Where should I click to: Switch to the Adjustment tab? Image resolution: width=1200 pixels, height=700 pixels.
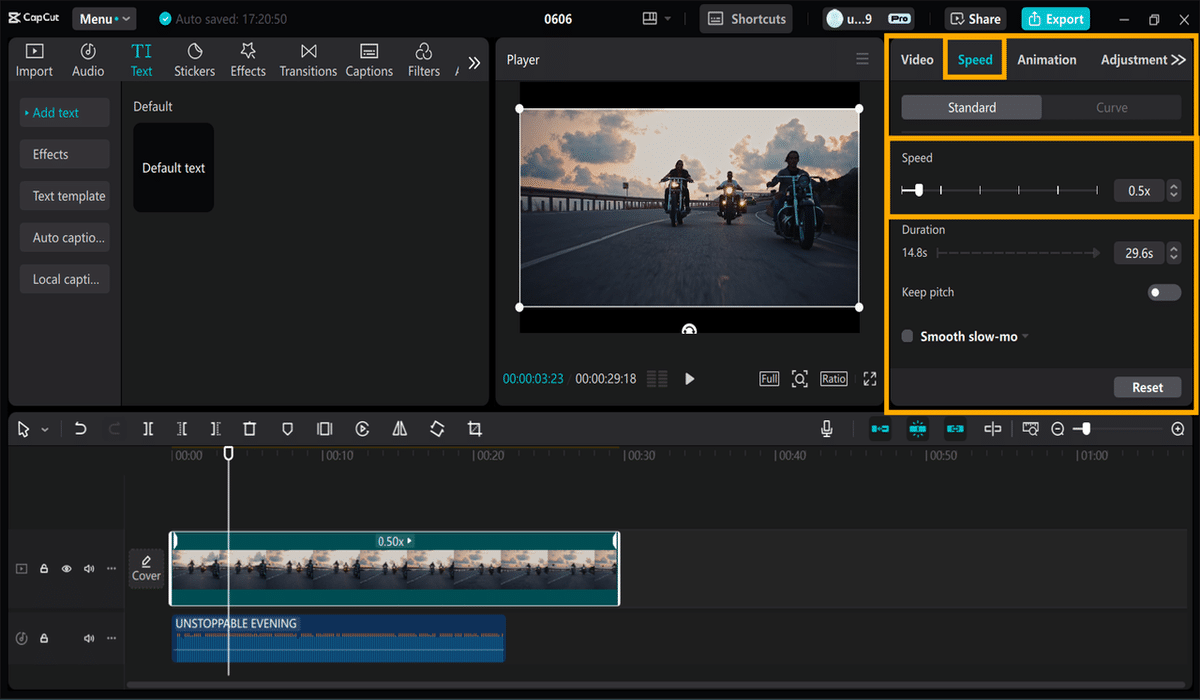tap(1134, 60)
